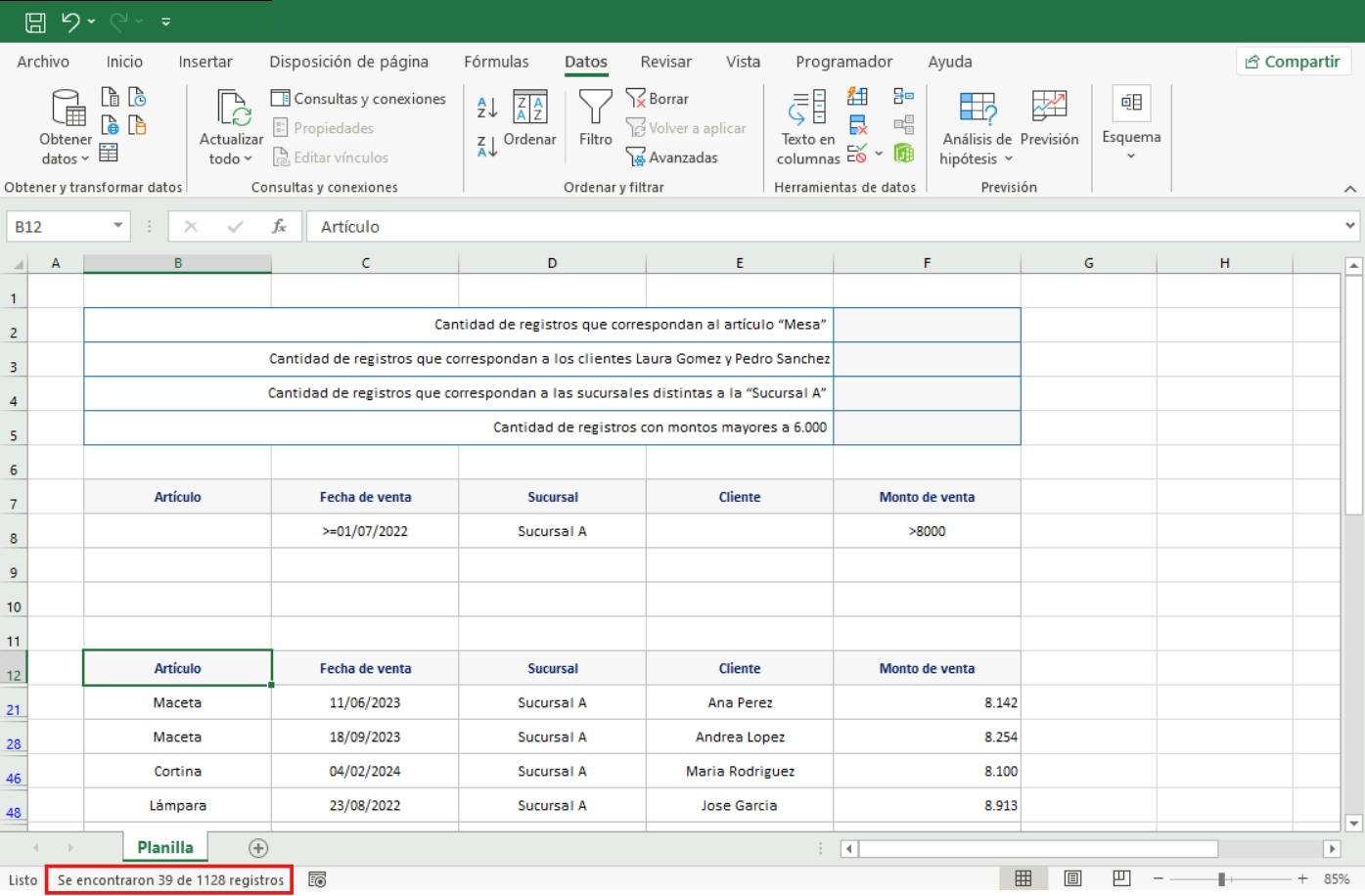Expand the Actualizar todo dropdown arrow
The image size is (1365, 896).
pyautogui.click(x=248, y=159)
